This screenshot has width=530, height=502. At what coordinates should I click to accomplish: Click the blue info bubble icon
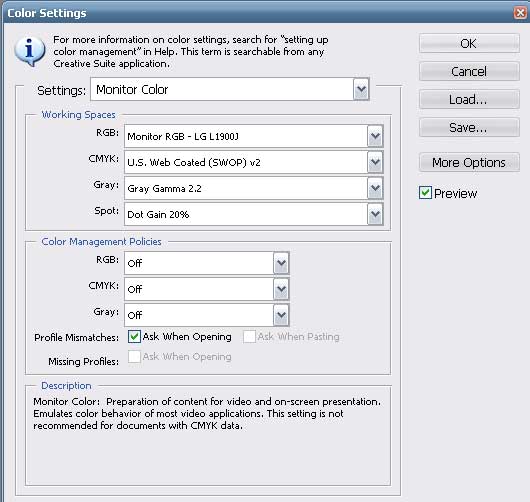pos(30,51)
